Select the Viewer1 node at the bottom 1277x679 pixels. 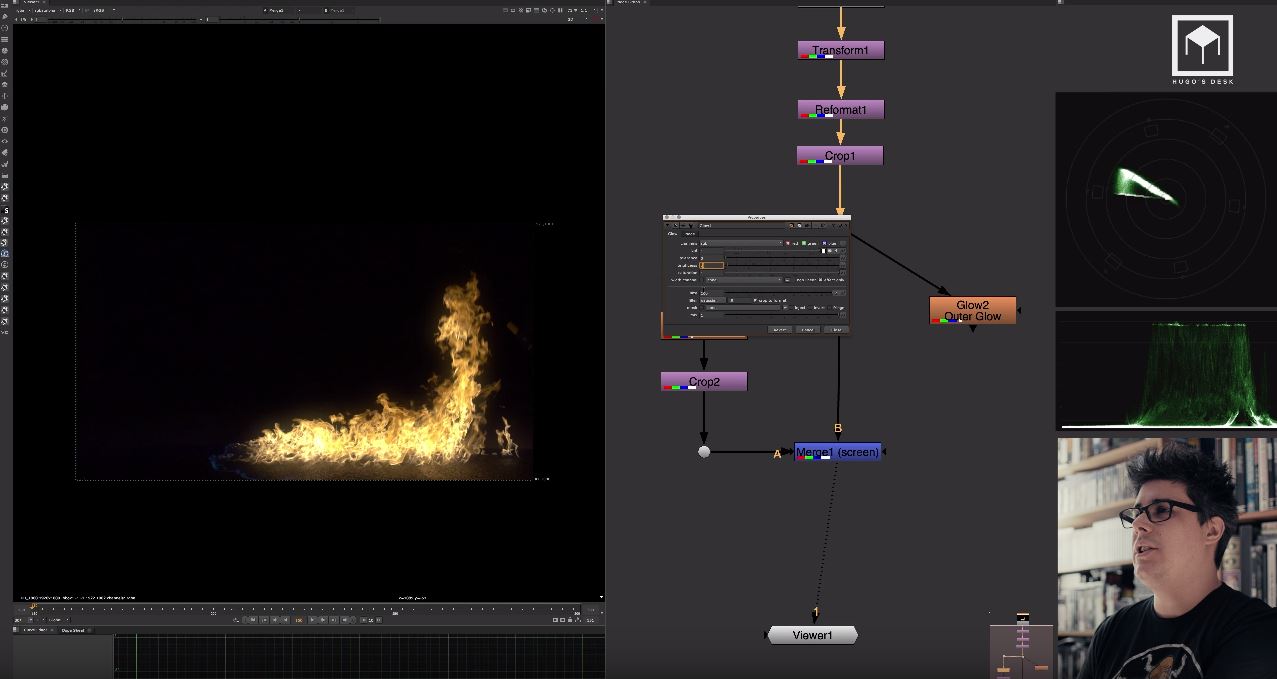pos(811,633)
